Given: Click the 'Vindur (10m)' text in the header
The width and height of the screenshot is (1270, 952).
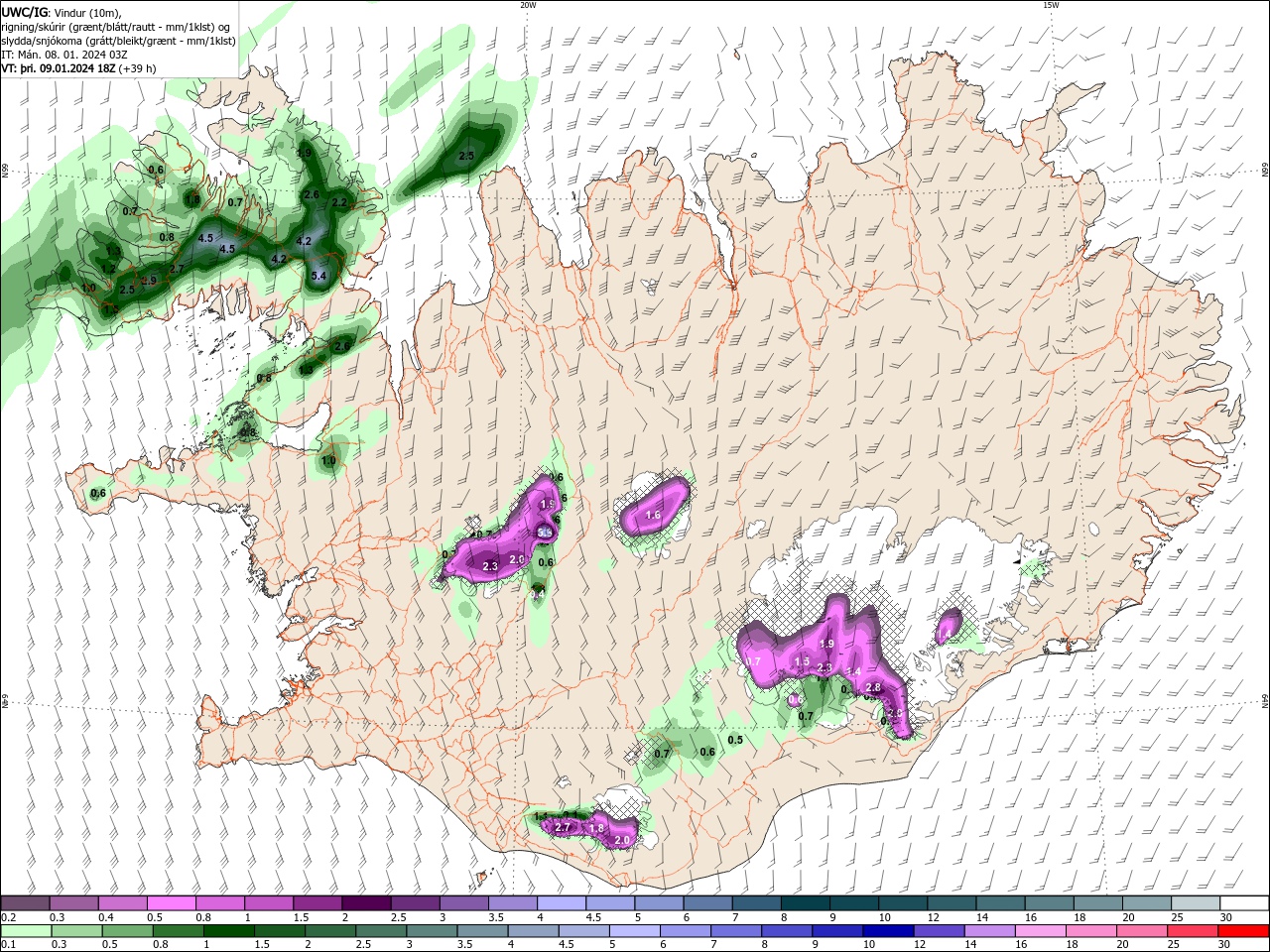Looking at the screenshot, I should click(84, 11).
